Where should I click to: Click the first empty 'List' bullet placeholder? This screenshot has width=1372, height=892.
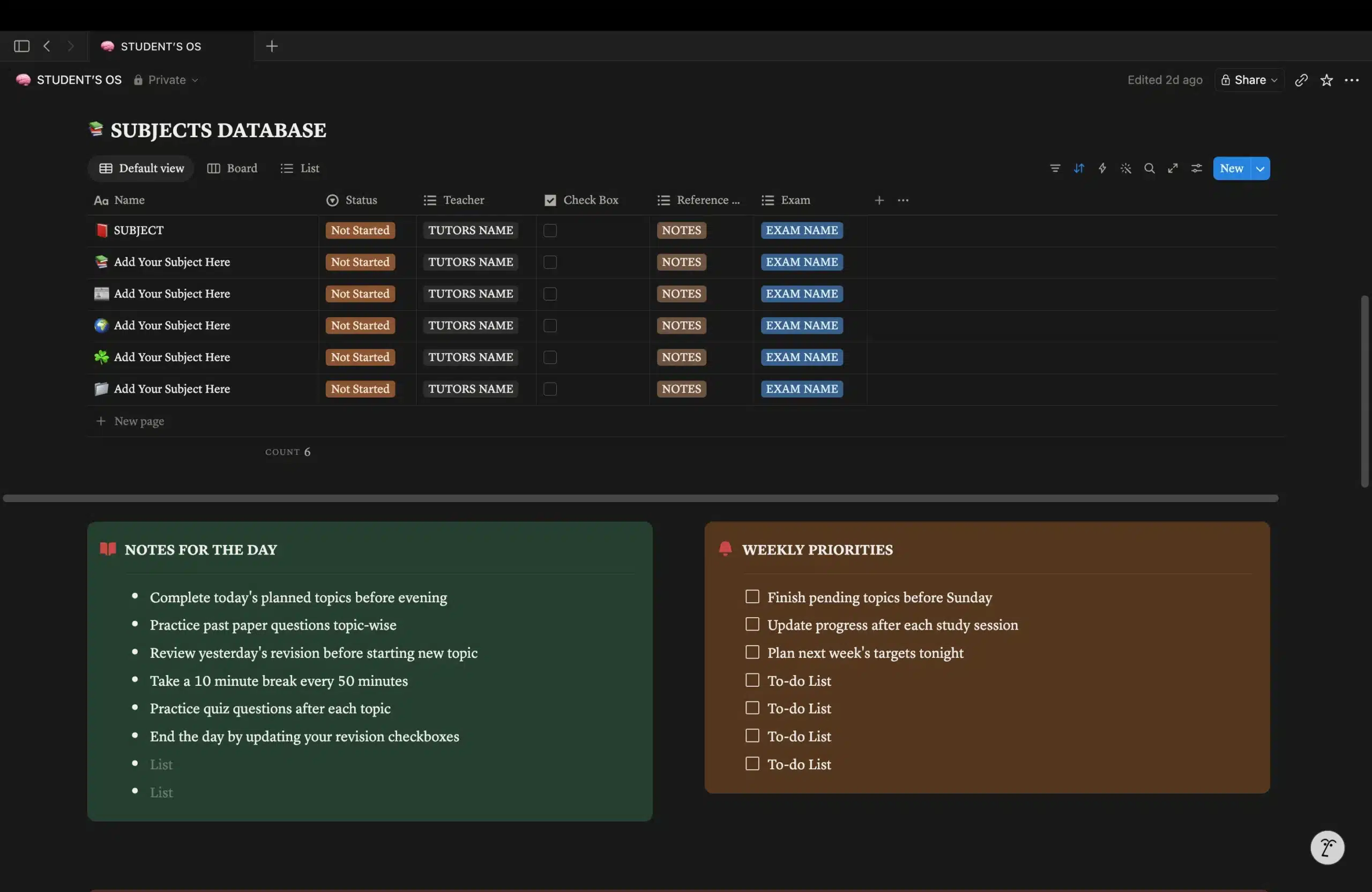(161, 764)
